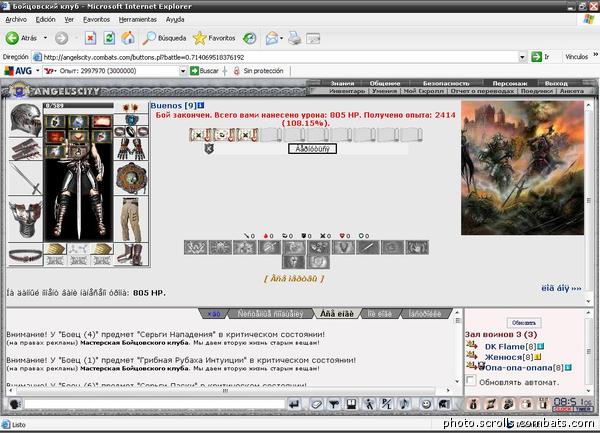Click the chat message input field
Image resolution: width=600 pixels, height=433 pixels.
(155, 404)
